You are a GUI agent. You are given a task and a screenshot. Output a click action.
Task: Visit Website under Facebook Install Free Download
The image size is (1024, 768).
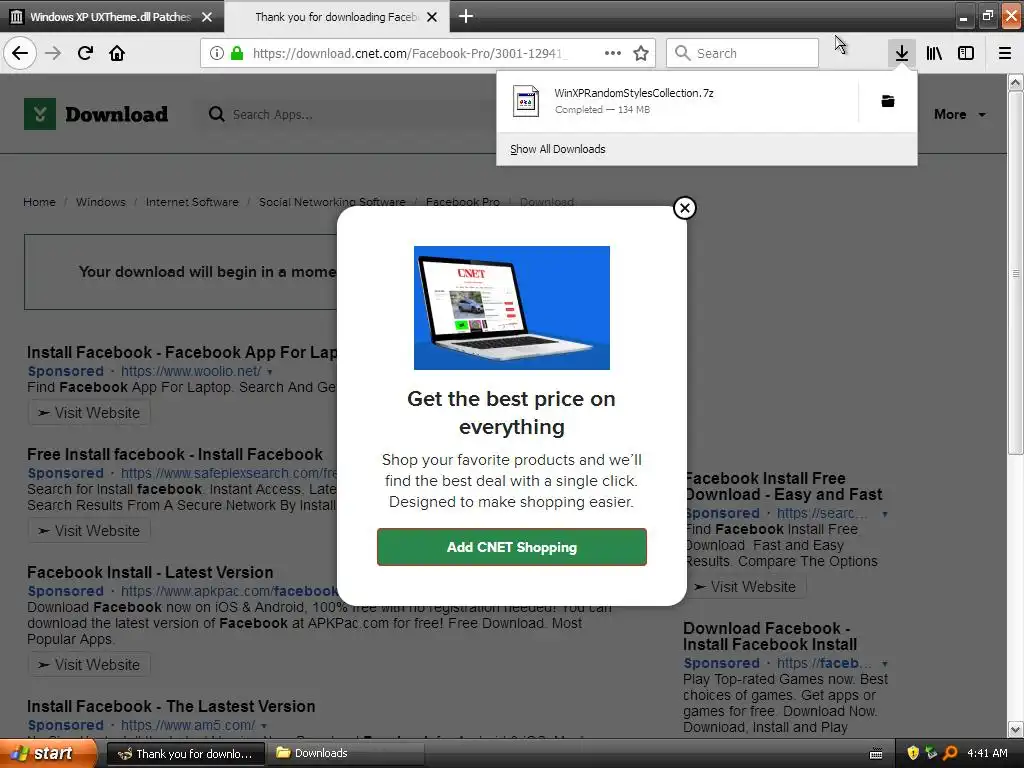coord(745,586)
